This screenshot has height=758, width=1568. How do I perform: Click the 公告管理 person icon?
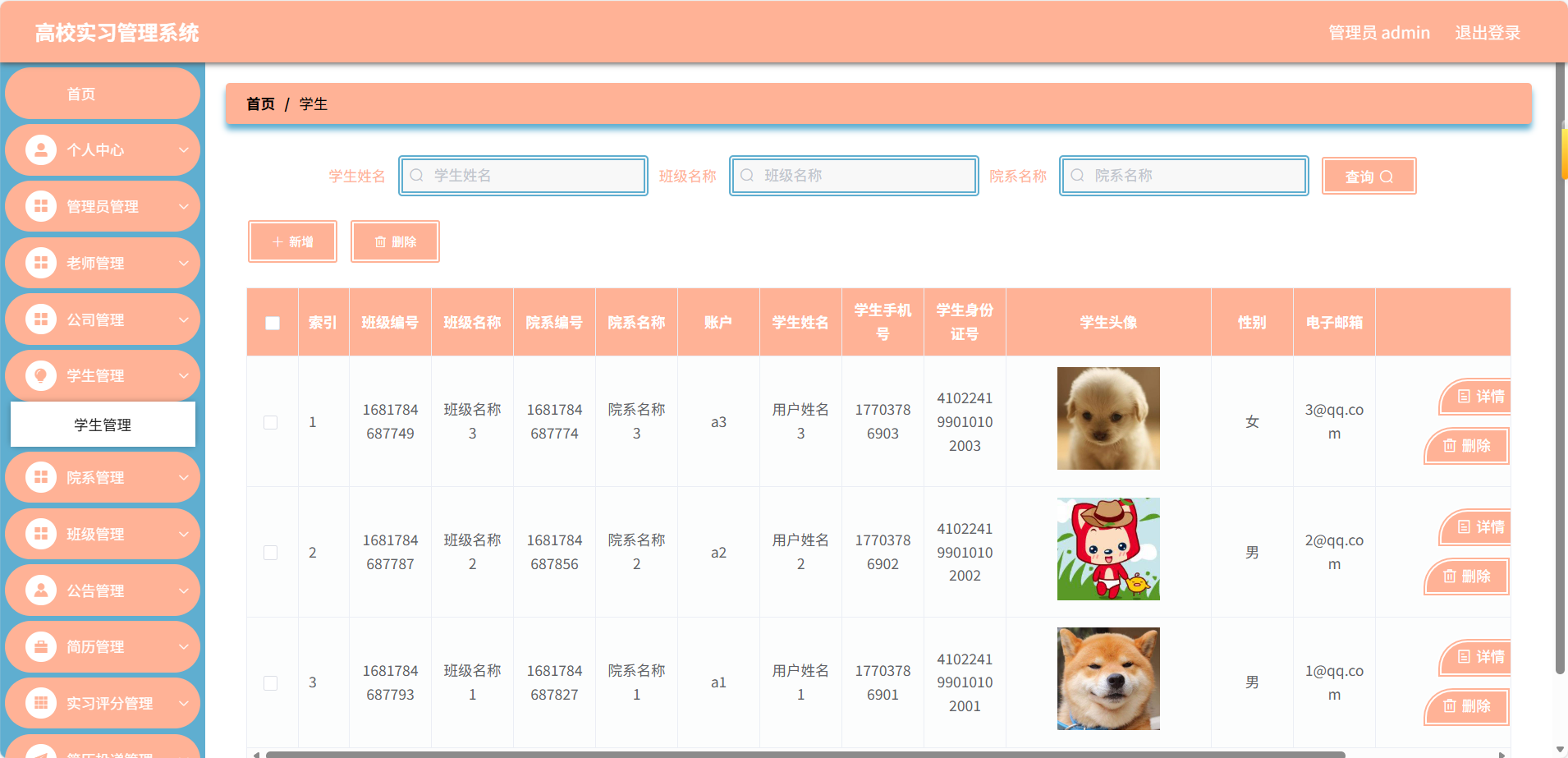[x=40, y=590]
